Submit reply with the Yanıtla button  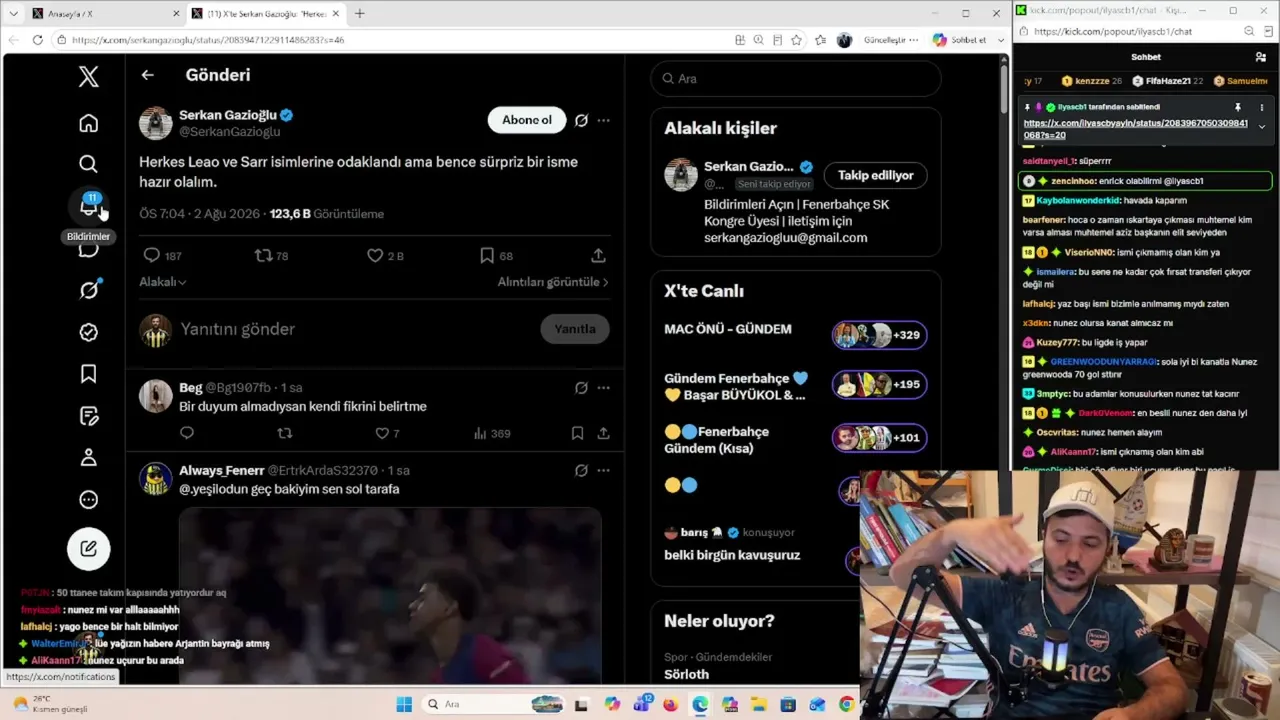(x=575, y=329)
